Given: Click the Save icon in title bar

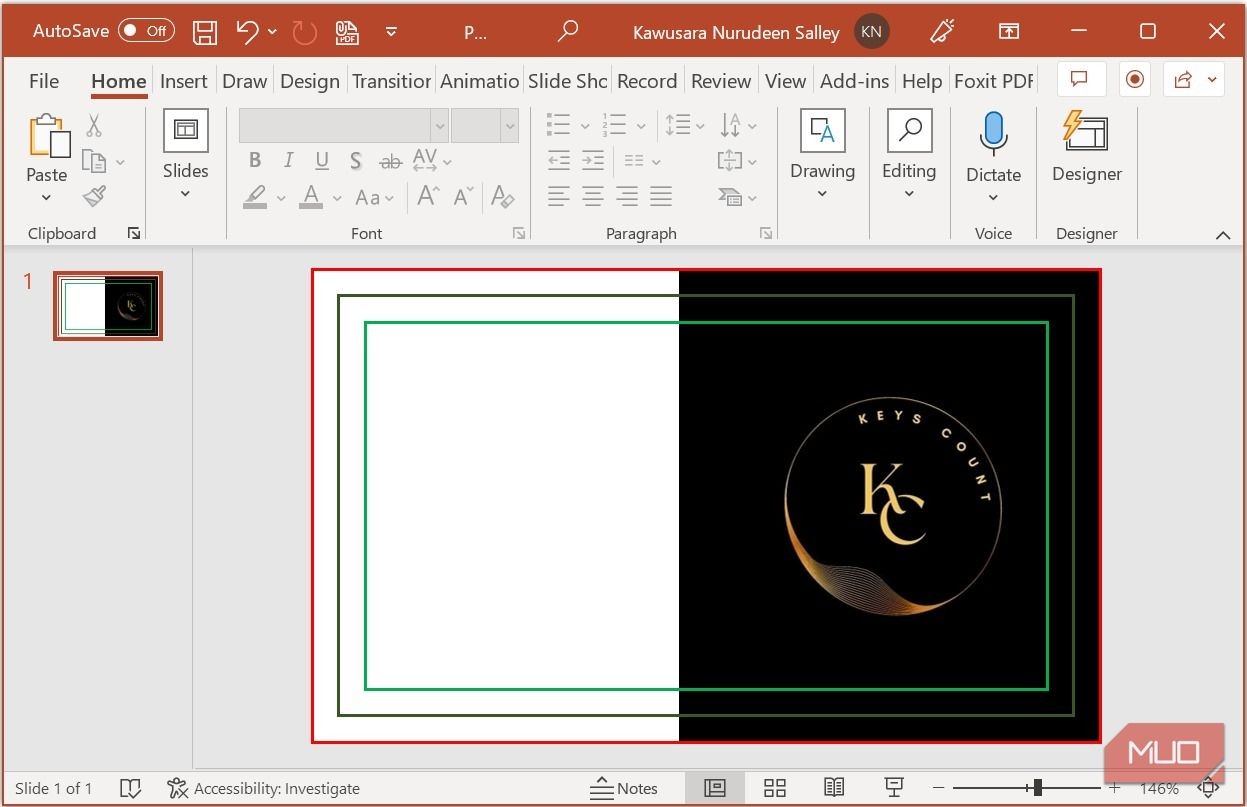Looking at the screenshot, I should [205, 32].
